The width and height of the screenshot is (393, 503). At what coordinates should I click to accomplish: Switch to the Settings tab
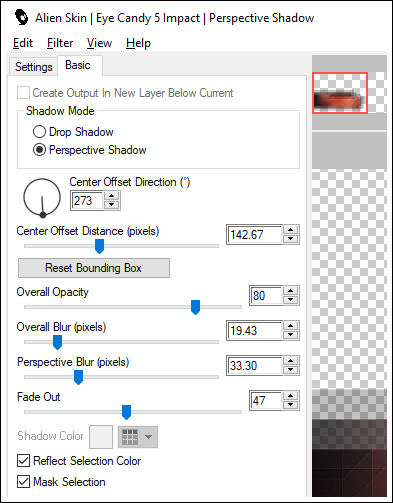[34, 67]
